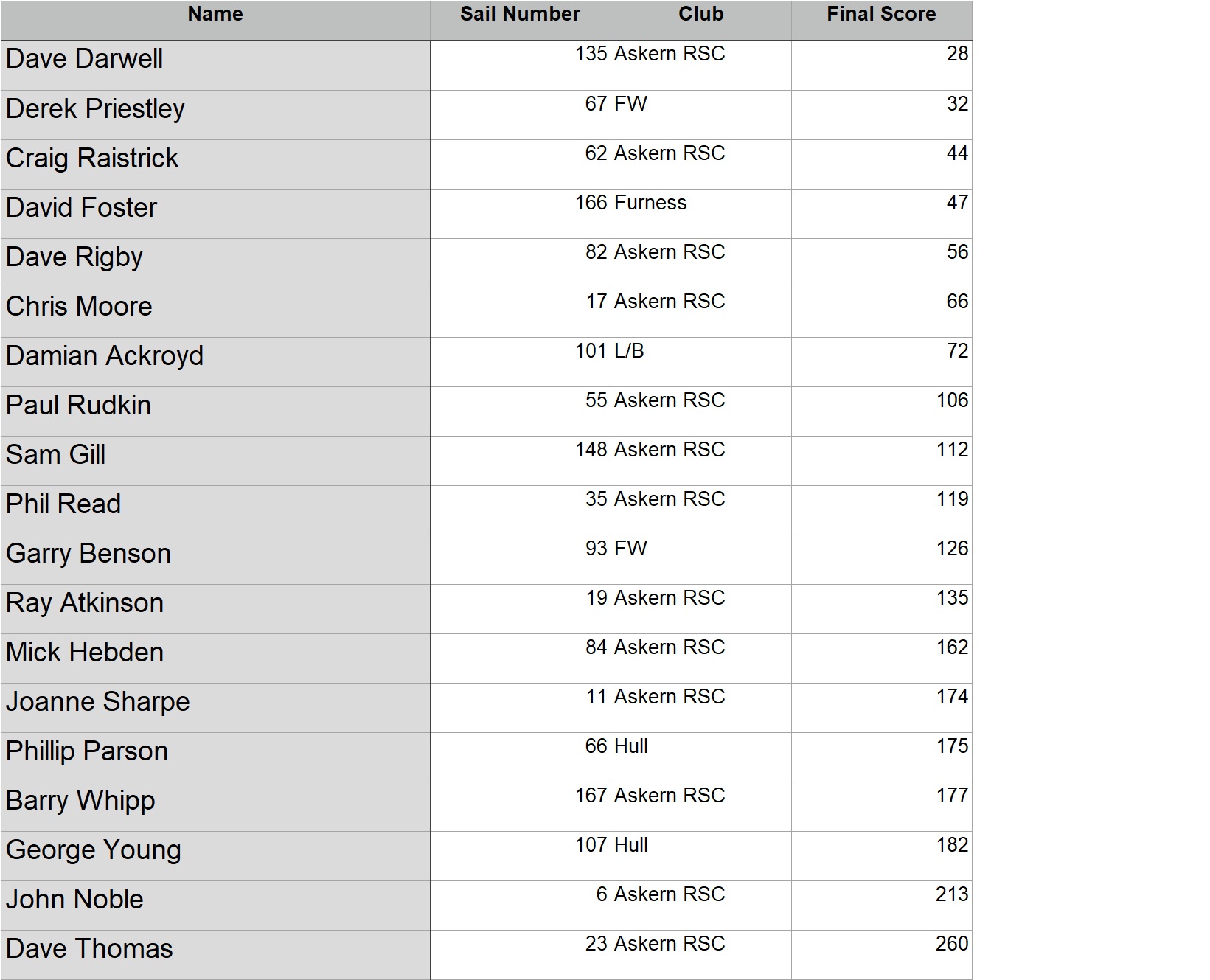Click sail number 84 cell

pos(520,658)
